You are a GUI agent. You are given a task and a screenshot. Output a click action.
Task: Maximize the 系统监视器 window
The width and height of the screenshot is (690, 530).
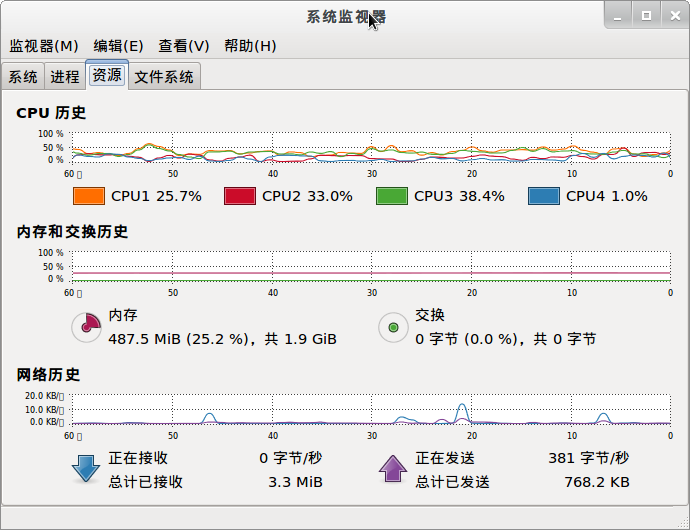click(x=646, y=16)
